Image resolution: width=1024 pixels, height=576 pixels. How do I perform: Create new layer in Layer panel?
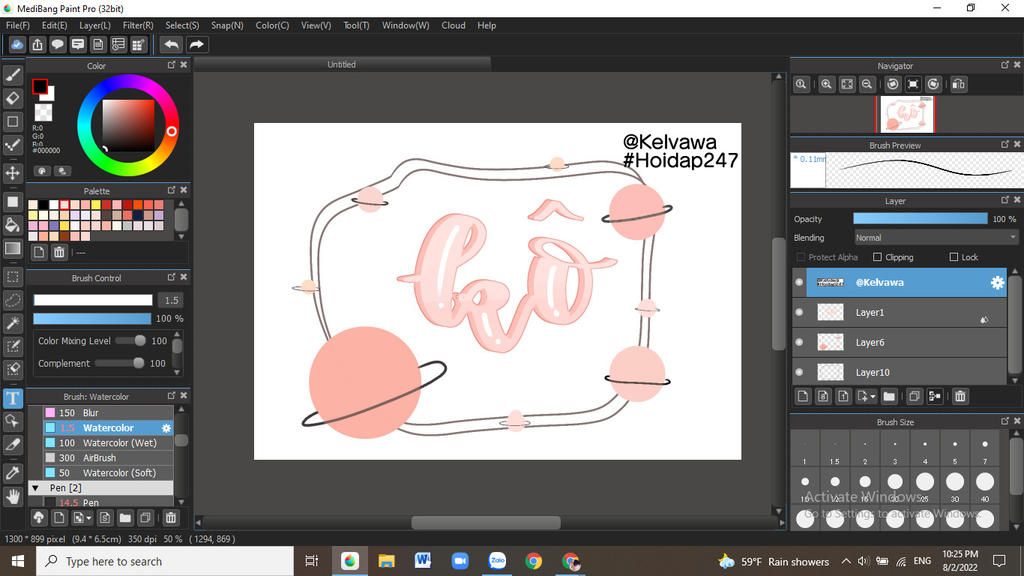pos(803,396)
